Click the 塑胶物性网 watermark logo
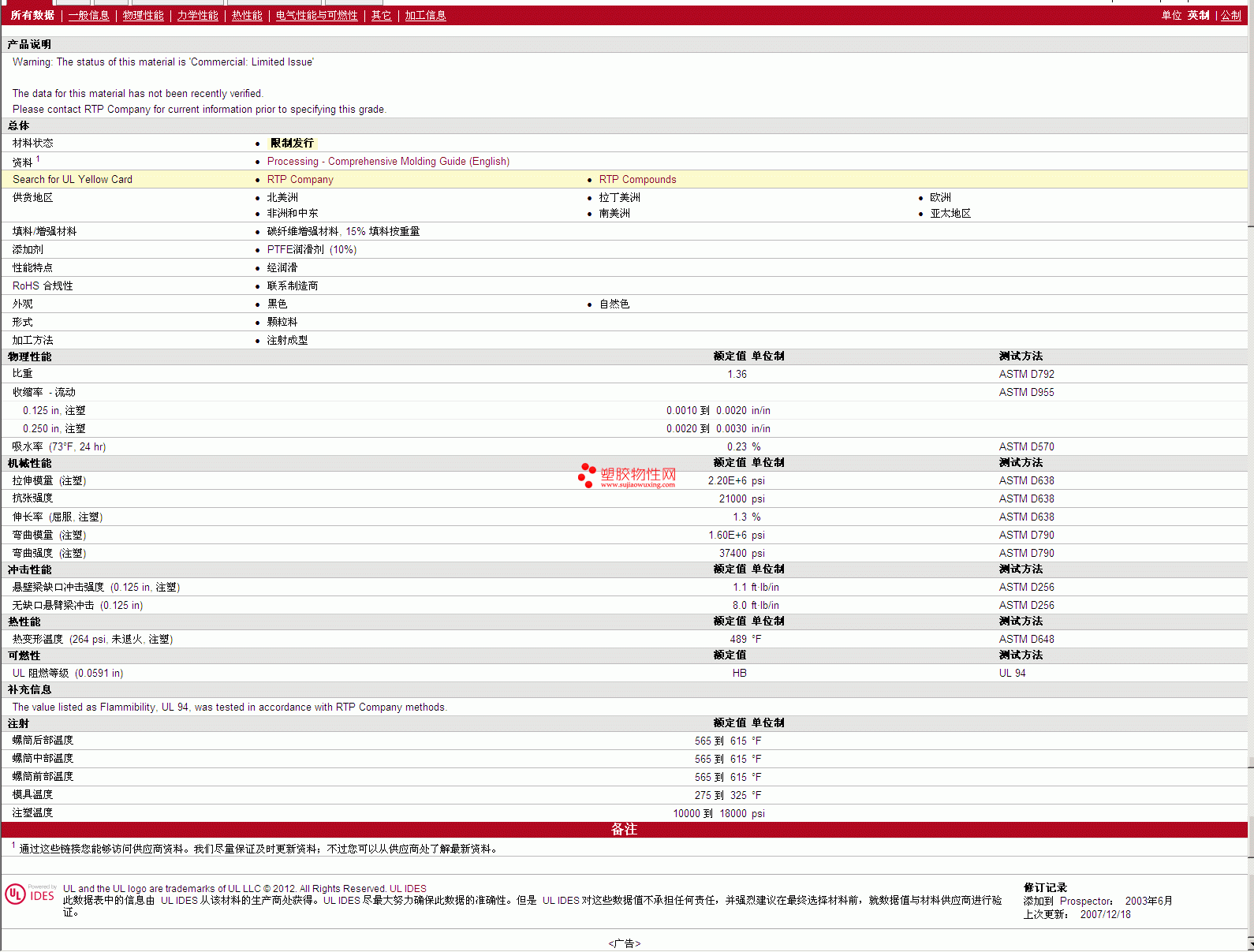 coord(627,476)
